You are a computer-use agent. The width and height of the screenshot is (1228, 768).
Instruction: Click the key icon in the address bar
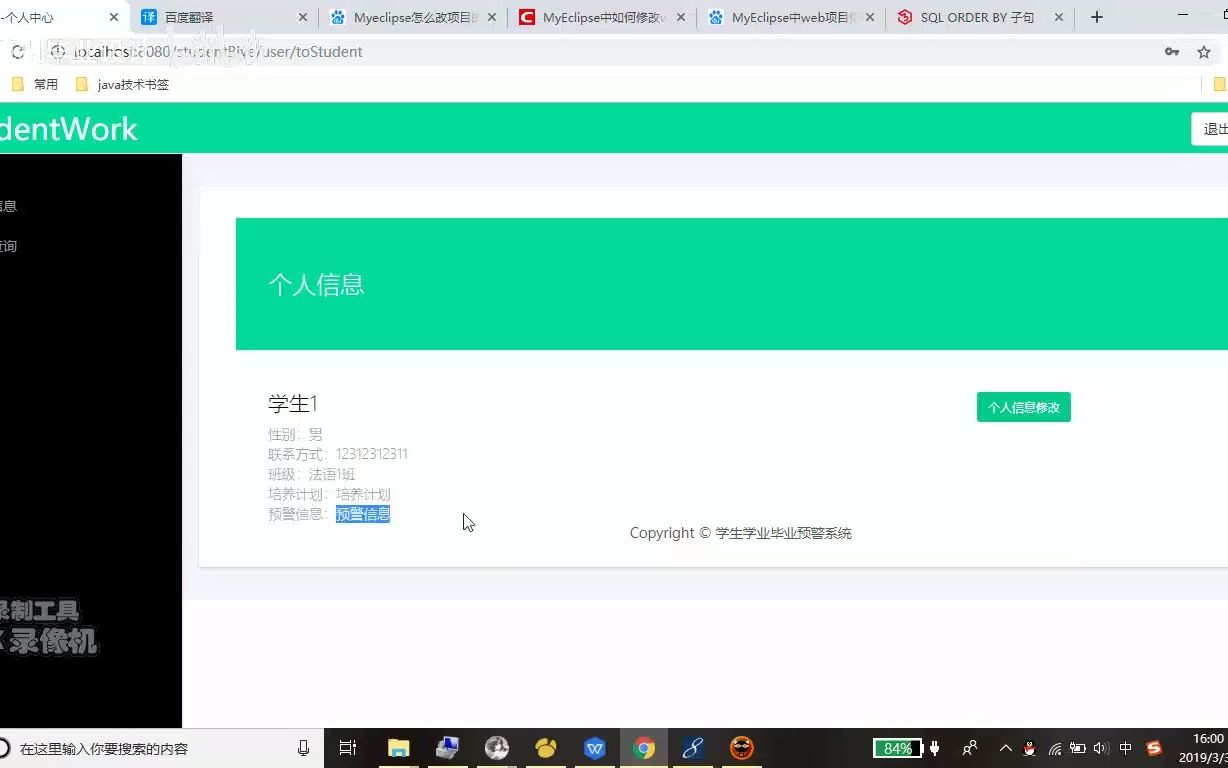1172,50
